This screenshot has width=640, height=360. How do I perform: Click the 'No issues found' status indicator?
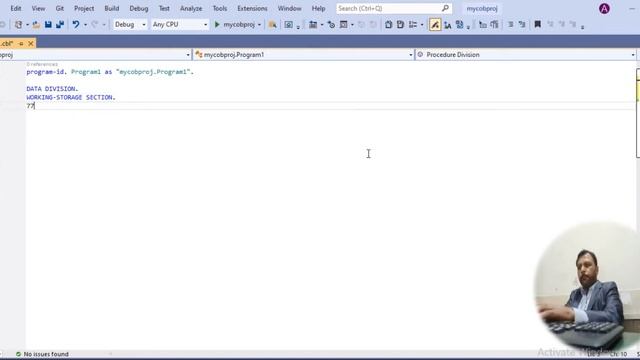pos(42,354)
